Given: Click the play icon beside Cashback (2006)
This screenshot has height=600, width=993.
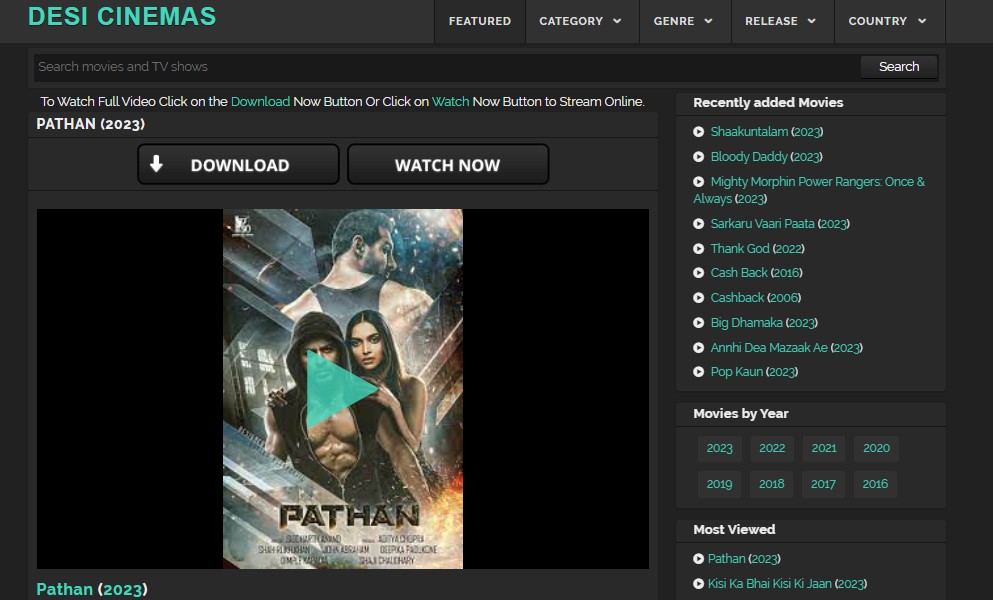Looking at the screenshot, I should (699, 298).
